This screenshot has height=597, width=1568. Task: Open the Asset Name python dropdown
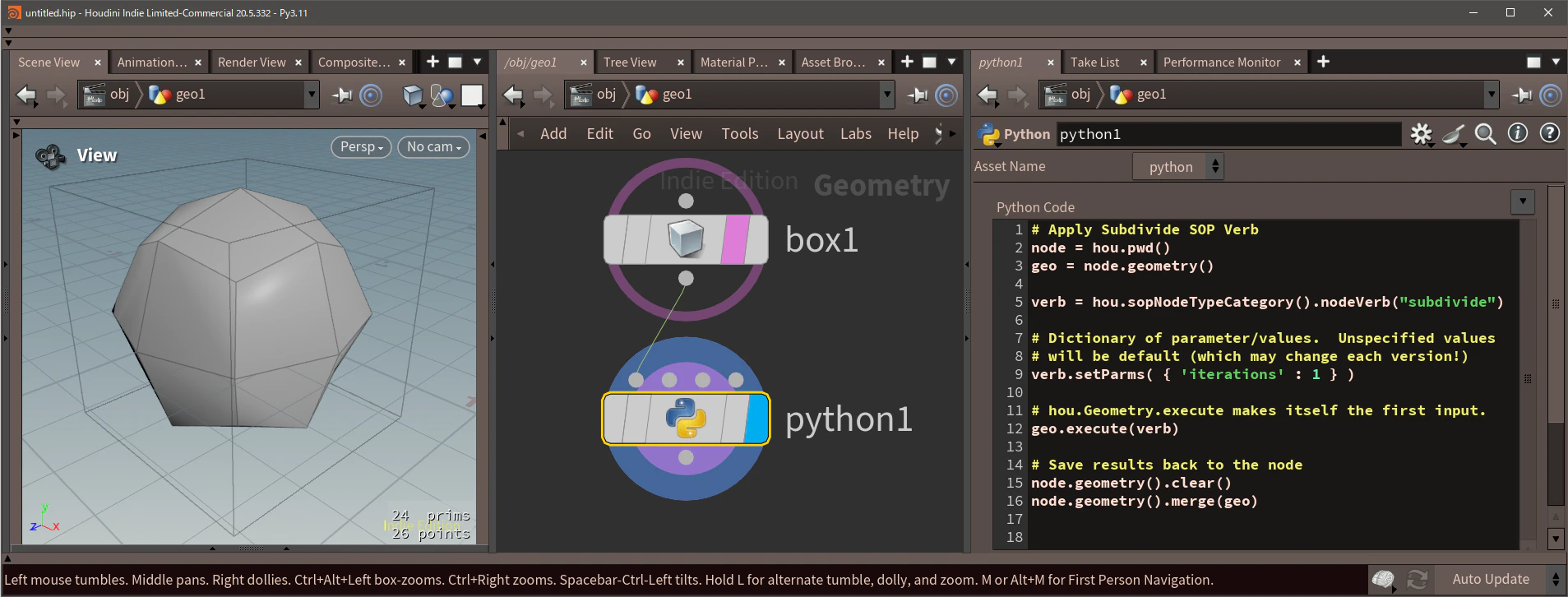click(x=1178, y=167)
